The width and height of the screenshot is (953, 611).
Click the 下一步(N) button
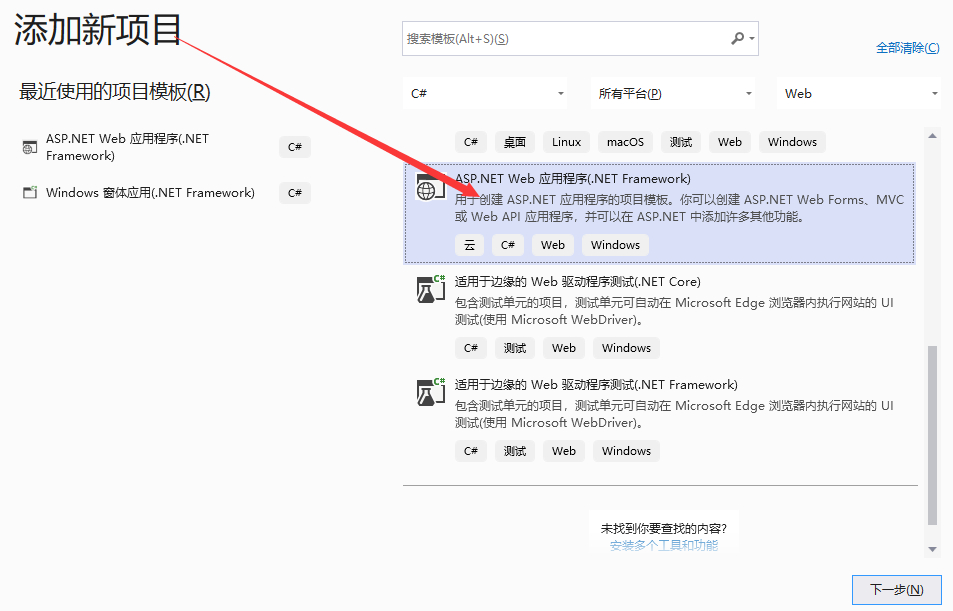(x=896, y=590)
